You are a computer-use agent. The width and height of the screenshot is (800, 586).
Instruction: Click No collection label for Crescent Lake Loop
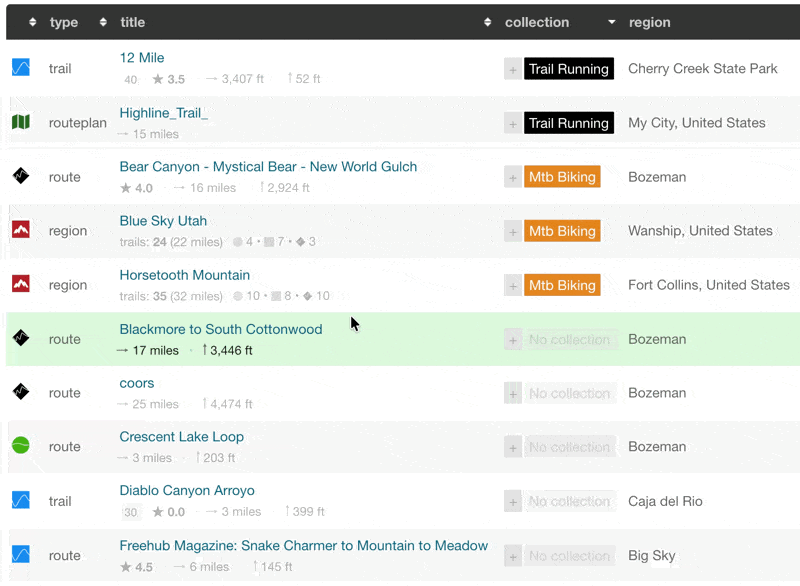tap(568, 447)
